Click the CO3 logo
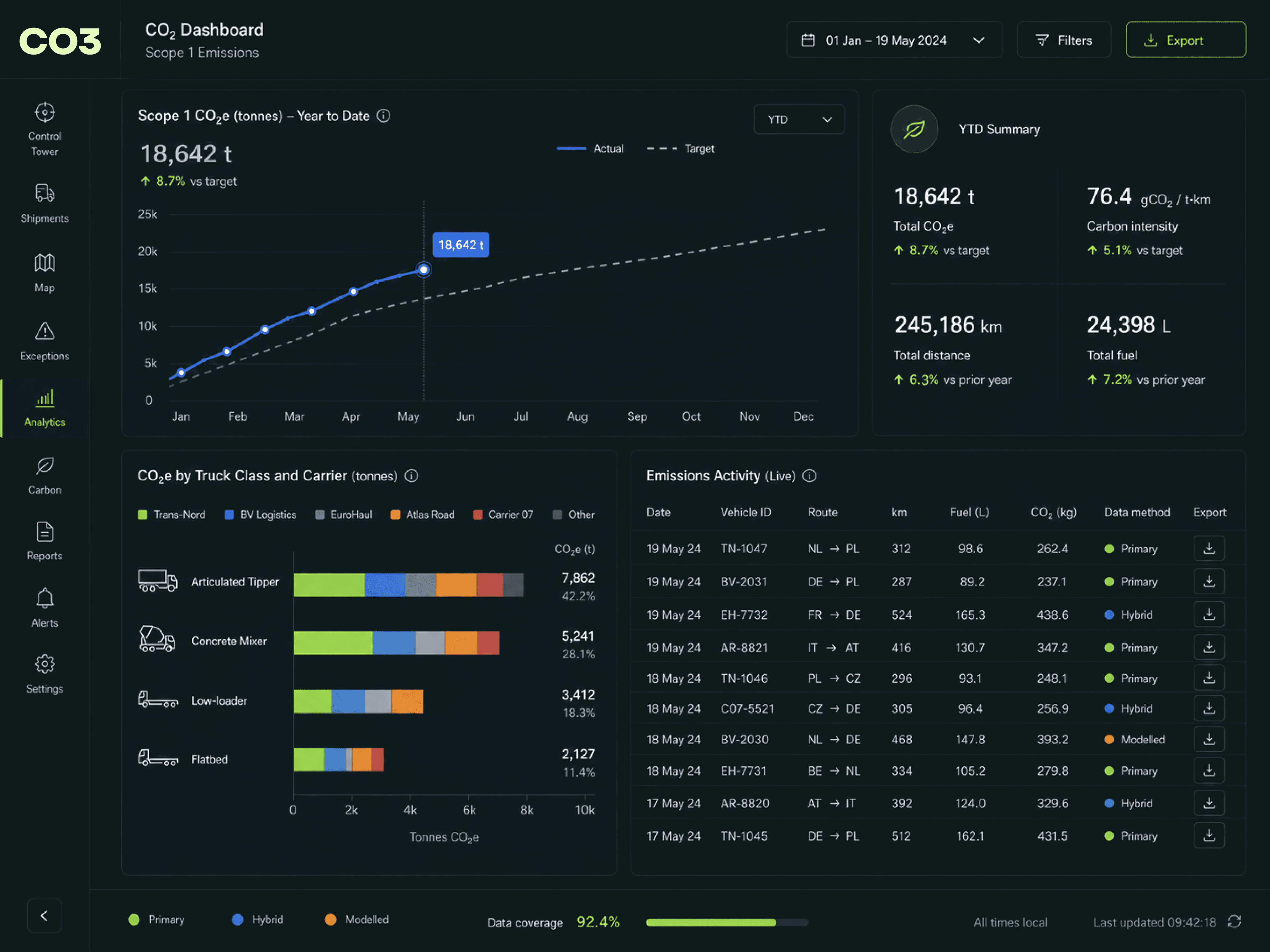1270x952 pixels. pos(60,41)
